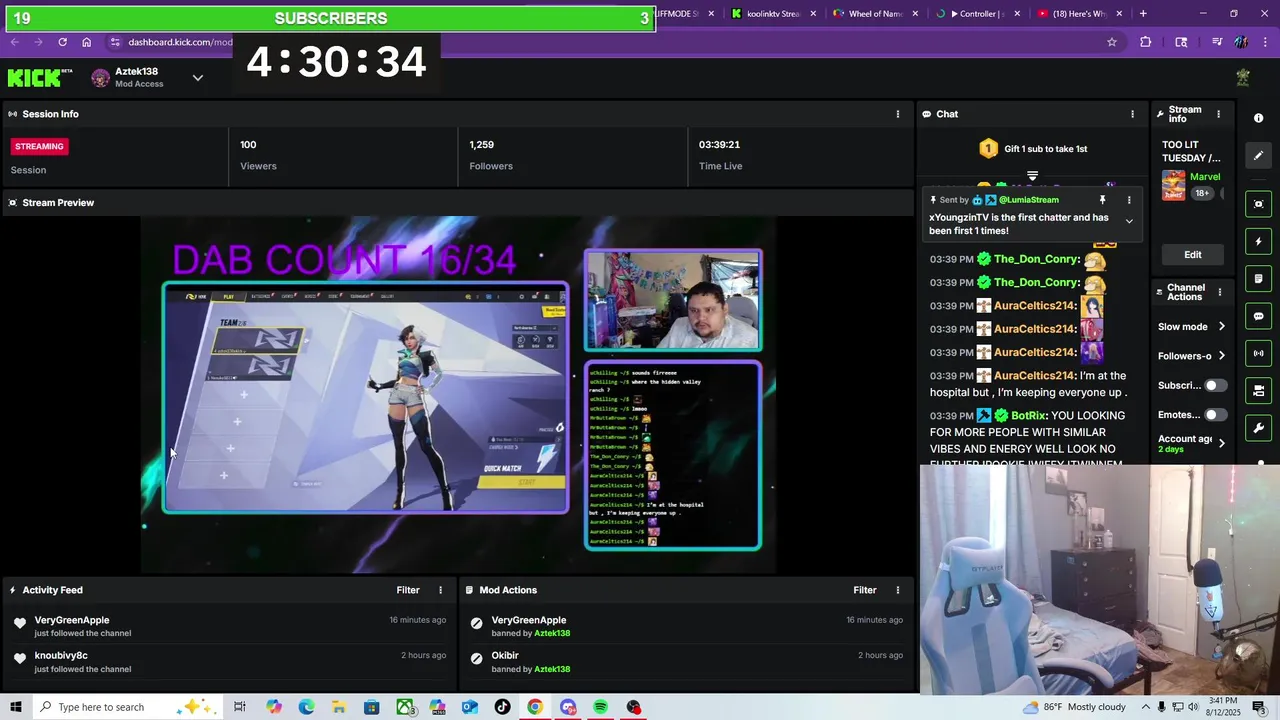Open browser extensions puzzle icon
Viewport: 1280px width, 720px height.
pos(1146,42)
